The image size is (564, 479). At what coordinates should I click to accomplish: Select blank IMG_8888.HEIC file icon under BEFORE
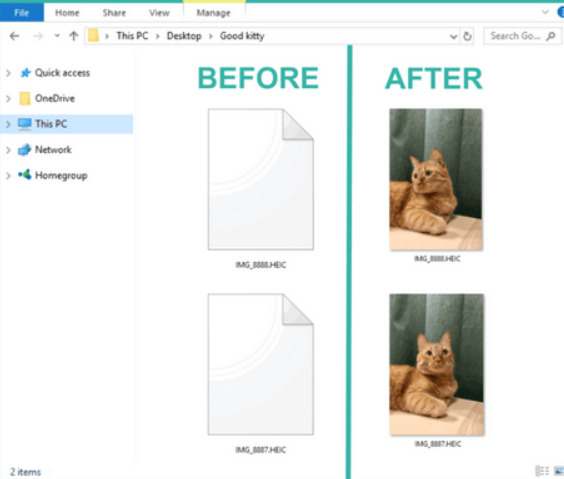point(261,179)
